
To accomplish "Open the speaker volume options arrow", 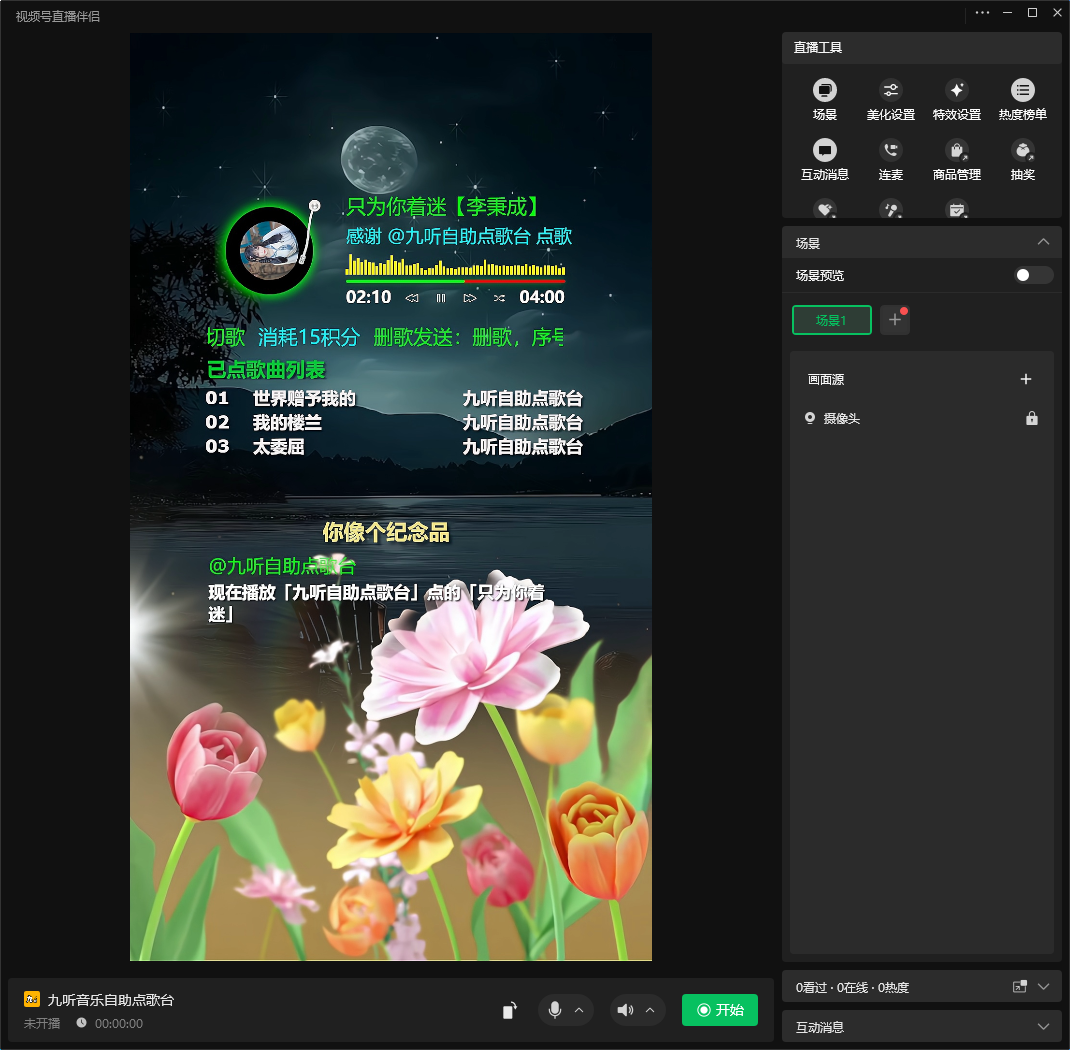I will click(650, 1010).
